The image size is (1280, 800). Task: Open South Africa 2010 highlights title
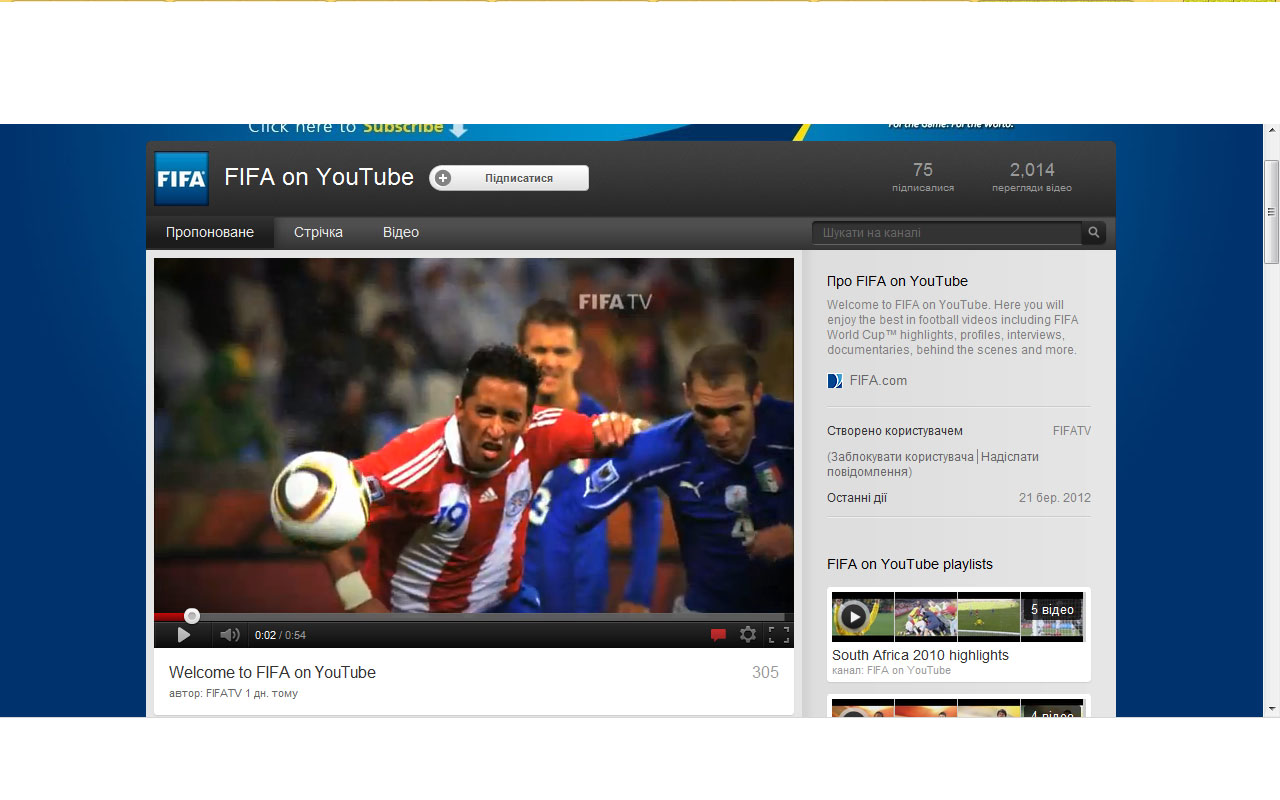(920, 655)
